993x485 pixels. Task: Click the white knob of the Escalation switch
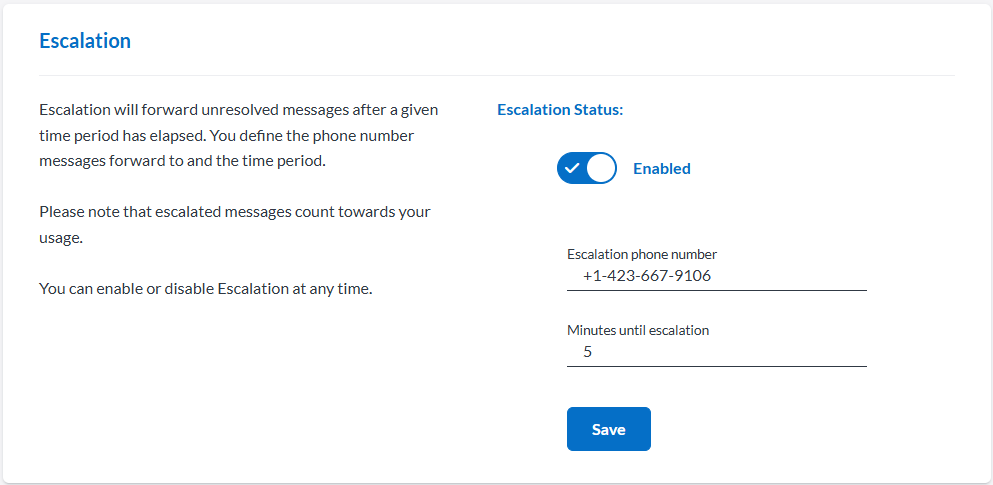[x=601, y=169]
